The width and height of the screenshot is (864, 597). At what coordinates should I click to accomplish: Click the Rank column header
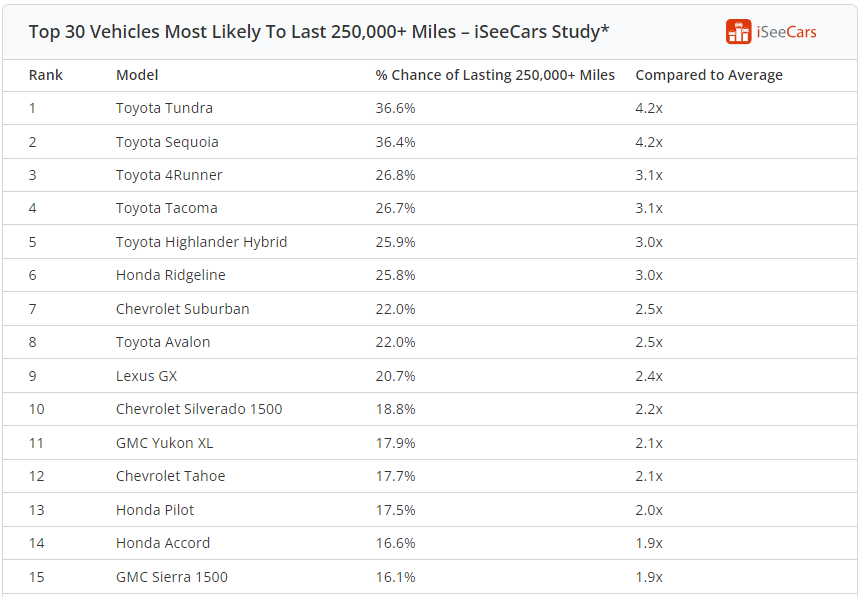[46, 75]
